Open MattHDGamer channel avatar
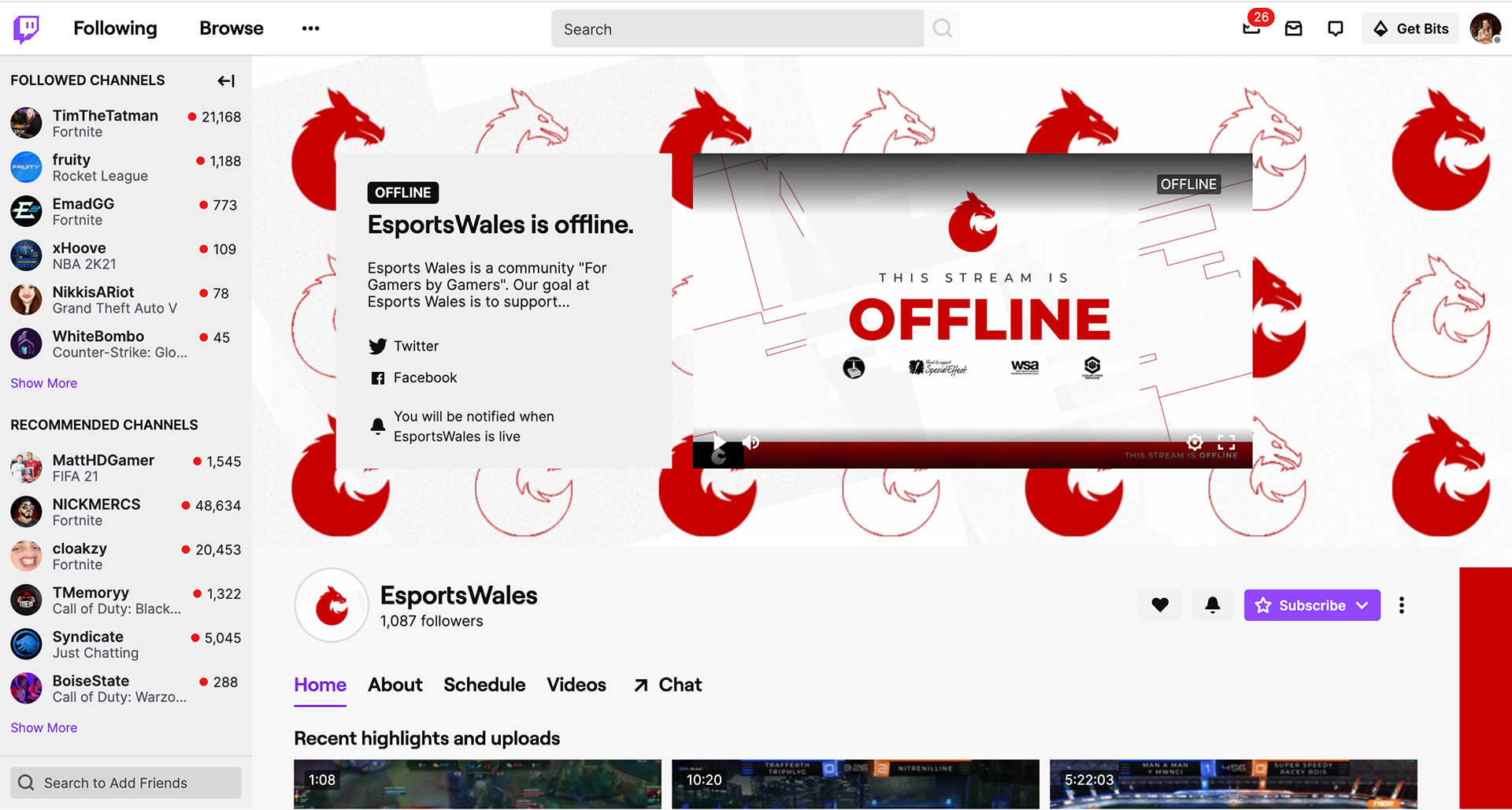The width and height of the screenshot is (1512, 810). click(26, 467)
